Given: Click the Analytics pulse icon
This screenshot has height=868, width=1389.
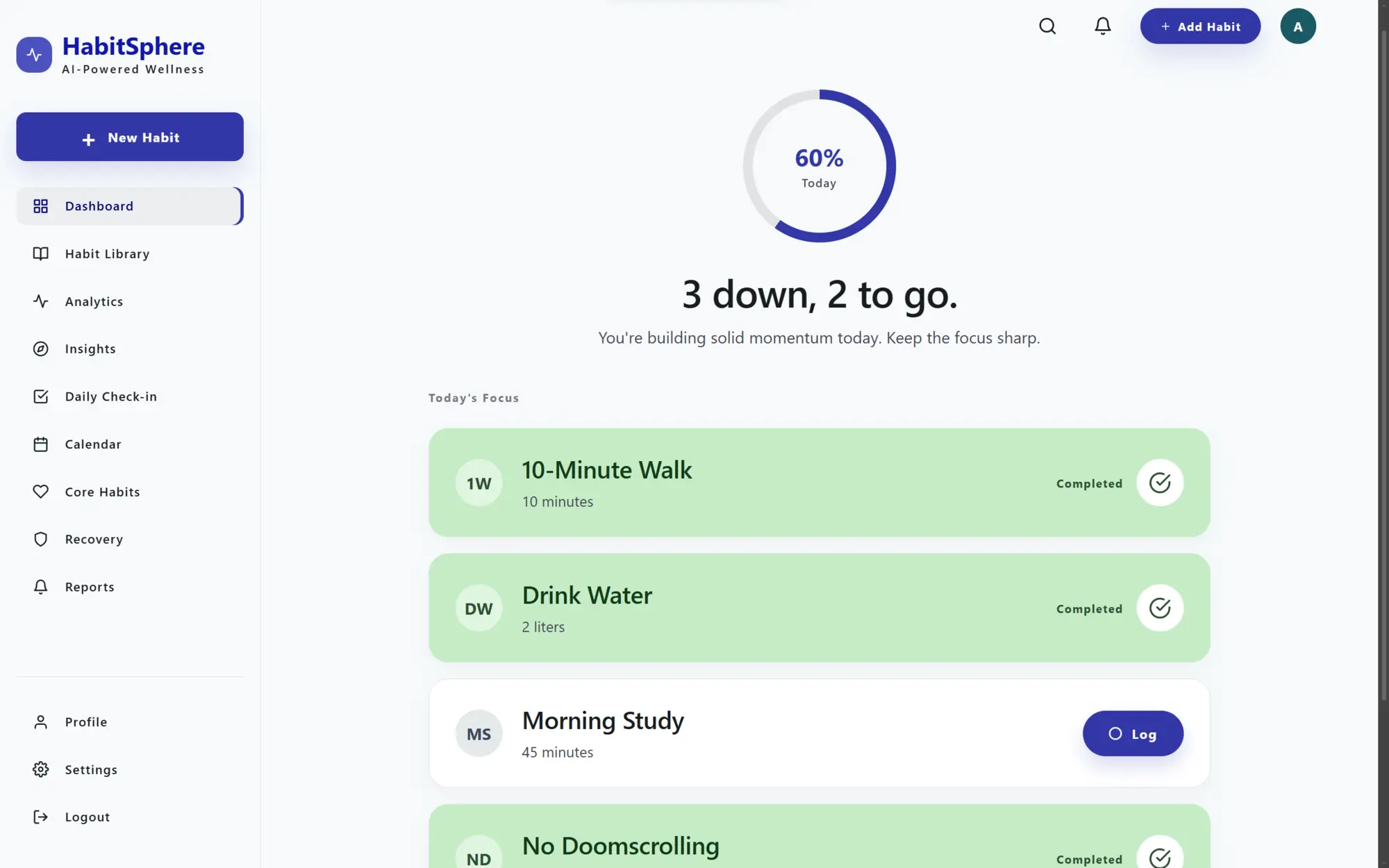Looking at the screenshot, I should 41,301.
